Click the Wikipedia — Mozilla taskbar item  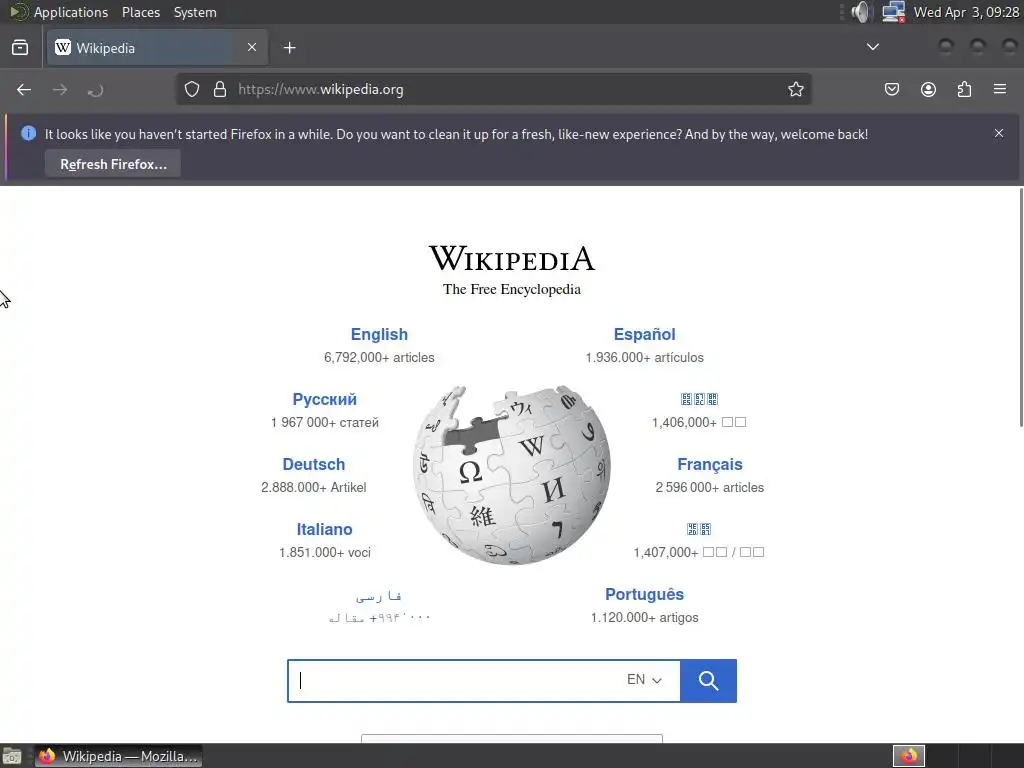click(118, 756)
